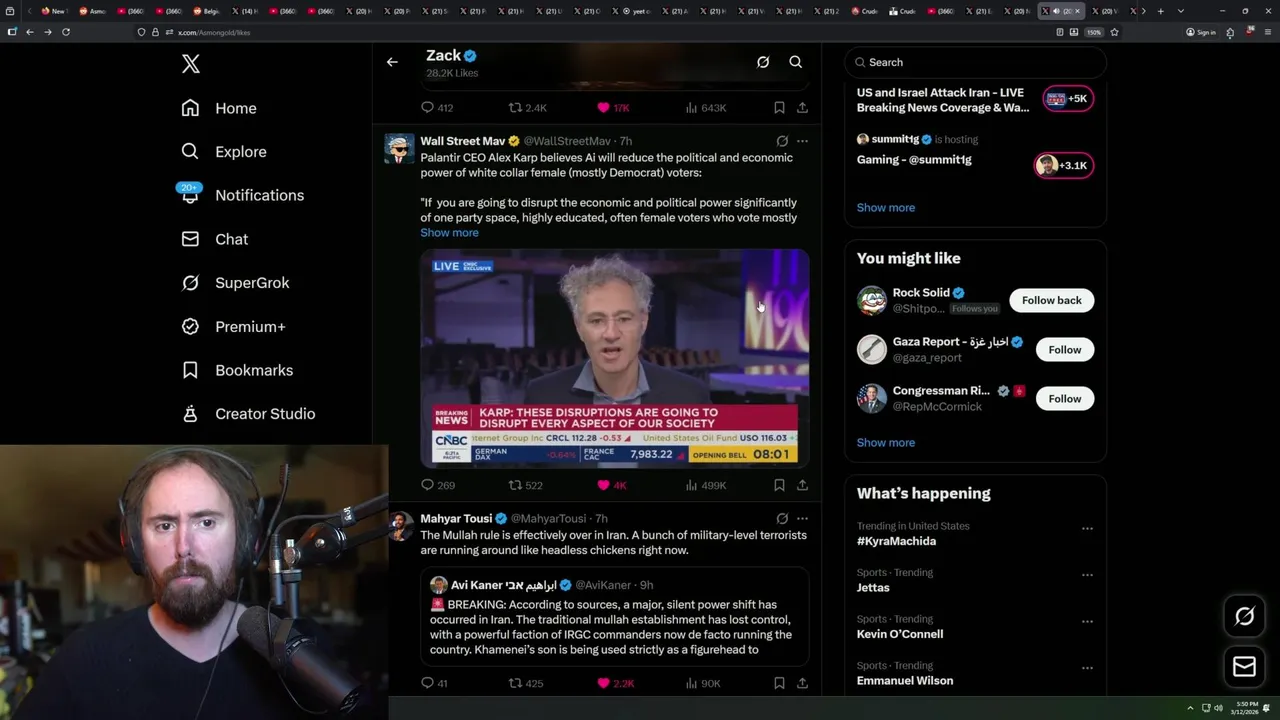
Task: Open Wall Street Mav author name link
Action: [x=463, y=141]
